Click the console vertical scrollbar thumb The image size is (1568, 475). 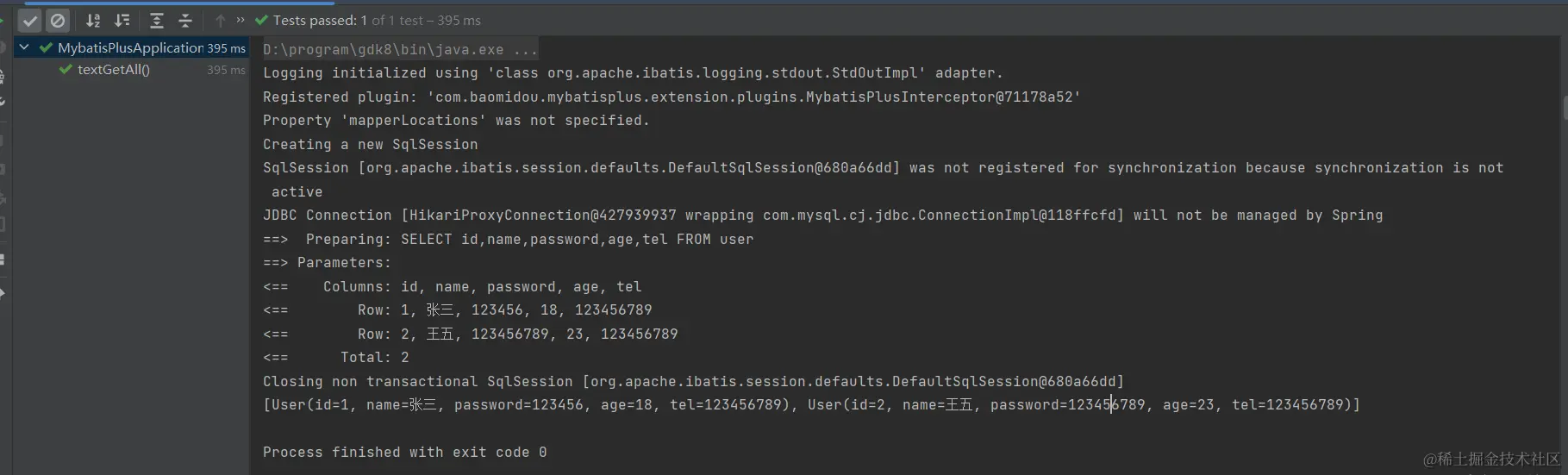click(1564, 108)
